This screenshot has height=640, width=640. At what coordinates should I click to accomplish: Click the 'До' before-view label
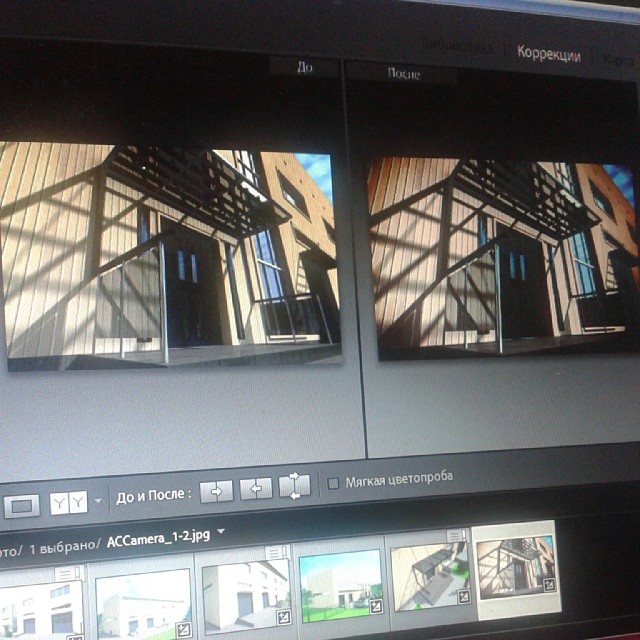pyautogui.click(x=305, y=67)
